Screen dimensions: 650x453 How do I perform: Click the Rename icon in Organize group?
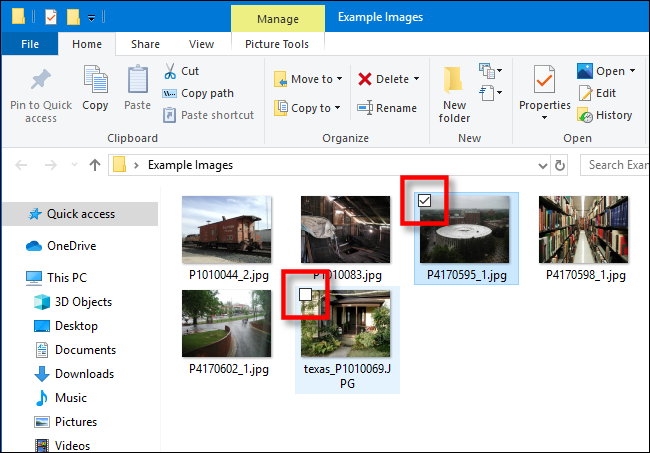[366, 108]
